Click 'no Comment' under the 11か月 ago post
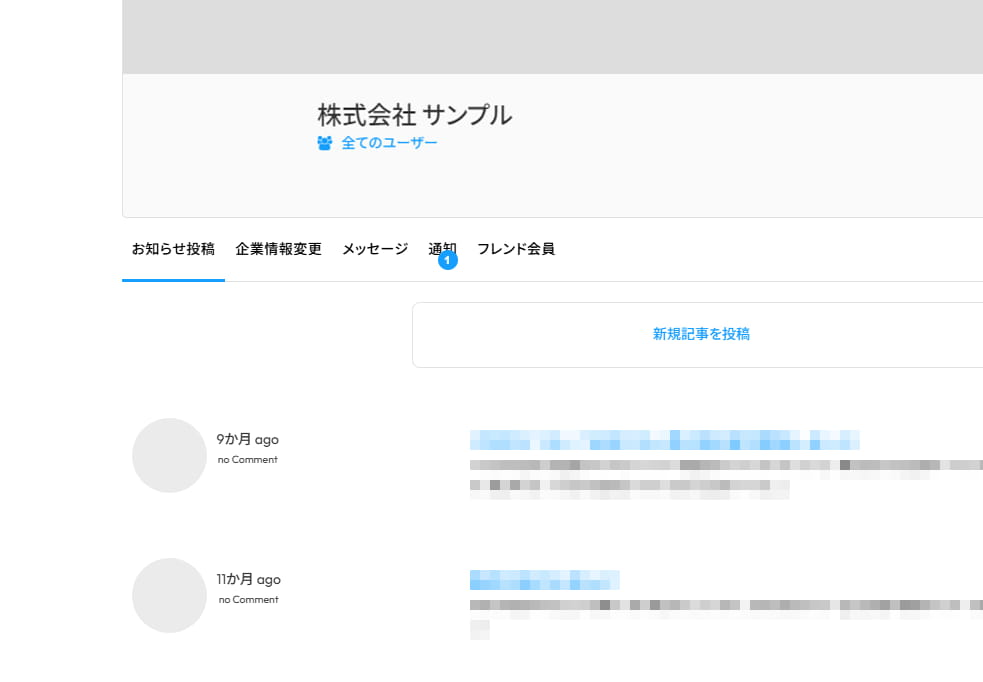Viewport: 983px width, 682px height. (247, 599)
